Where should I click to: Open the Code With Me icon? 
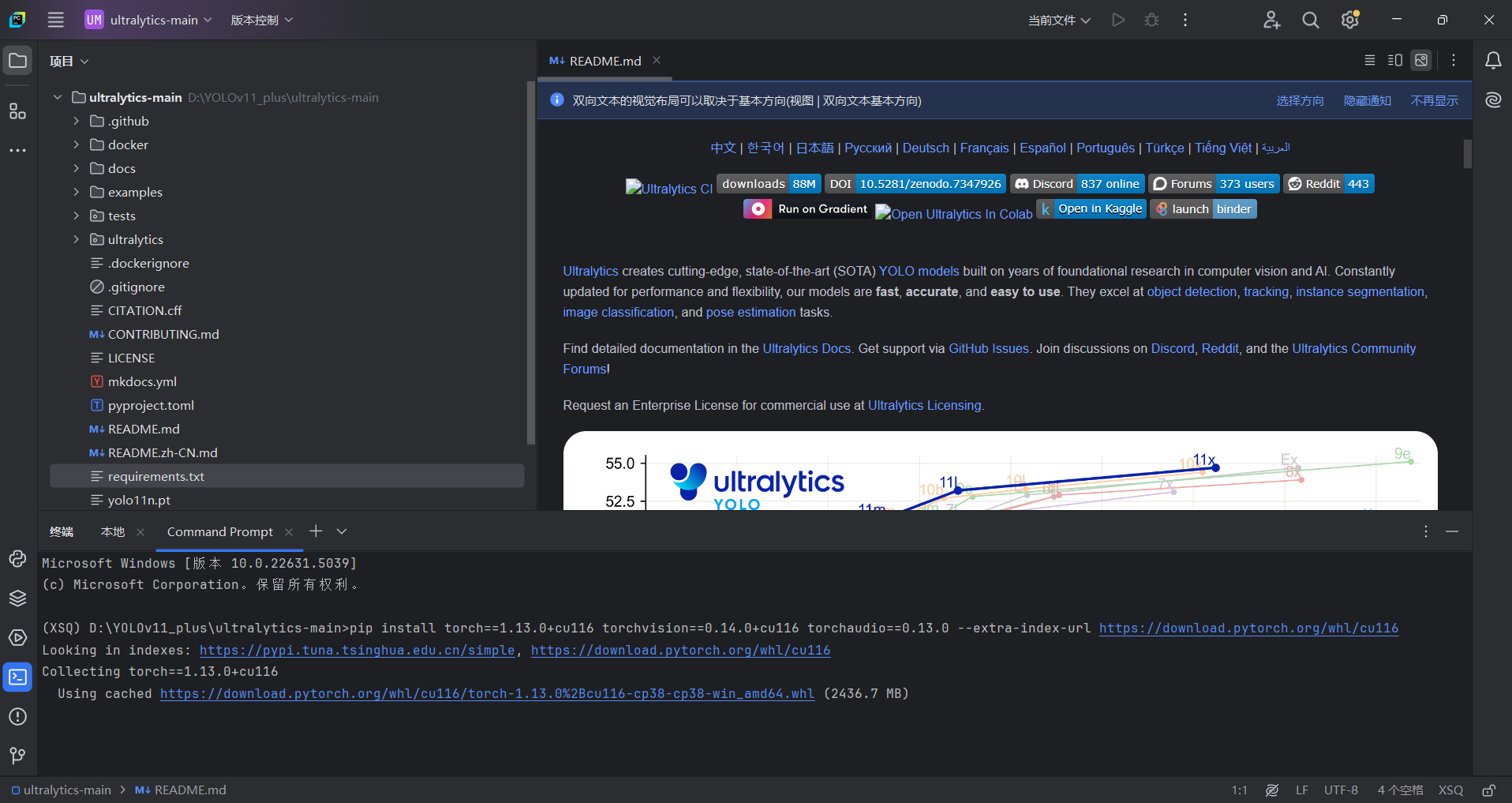(1271, 20)
